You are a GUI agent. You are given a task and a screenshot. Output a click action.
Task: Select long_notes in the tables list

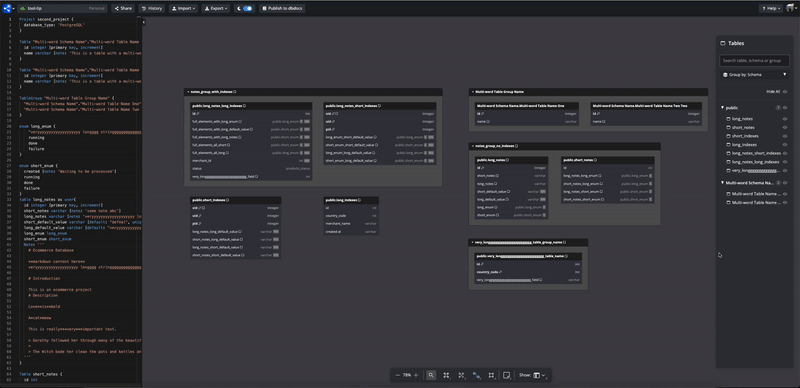click(742, 119)
